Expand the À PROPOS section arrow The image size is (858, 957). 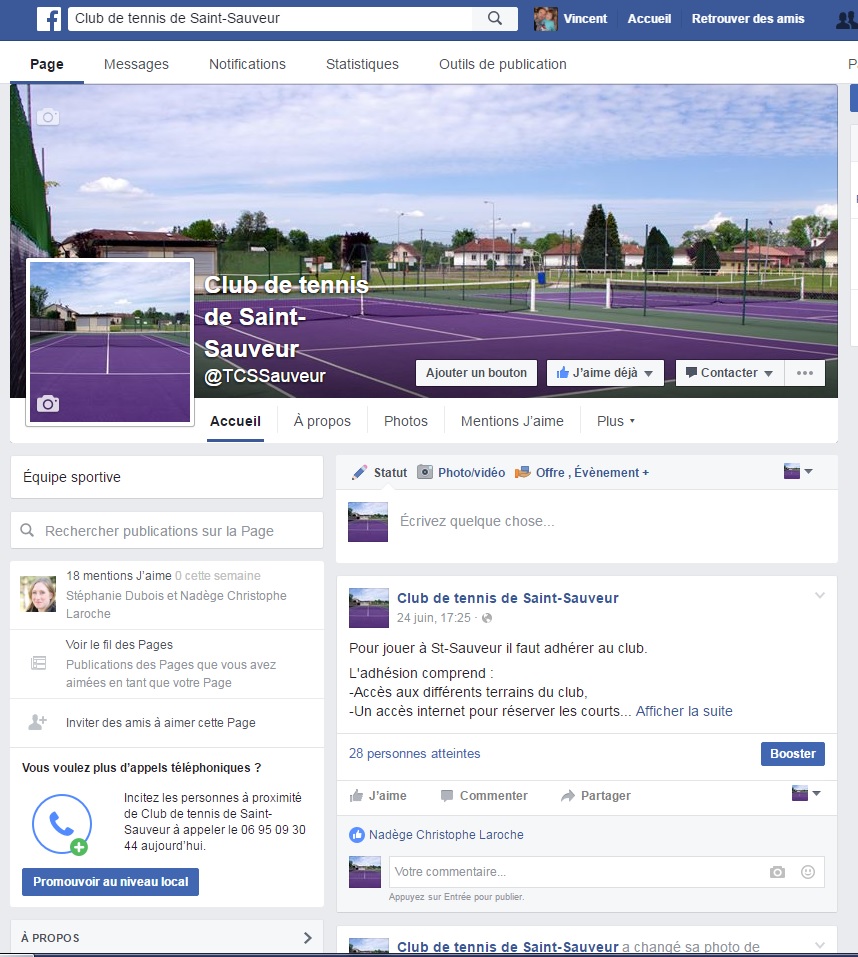click(308, 937)
